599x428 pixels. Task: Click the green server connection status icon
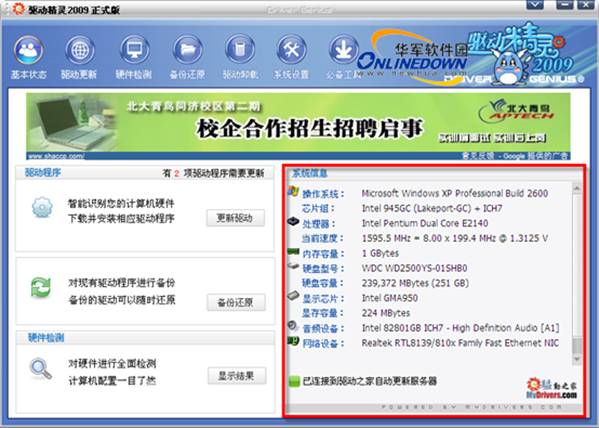click(294, 381)
